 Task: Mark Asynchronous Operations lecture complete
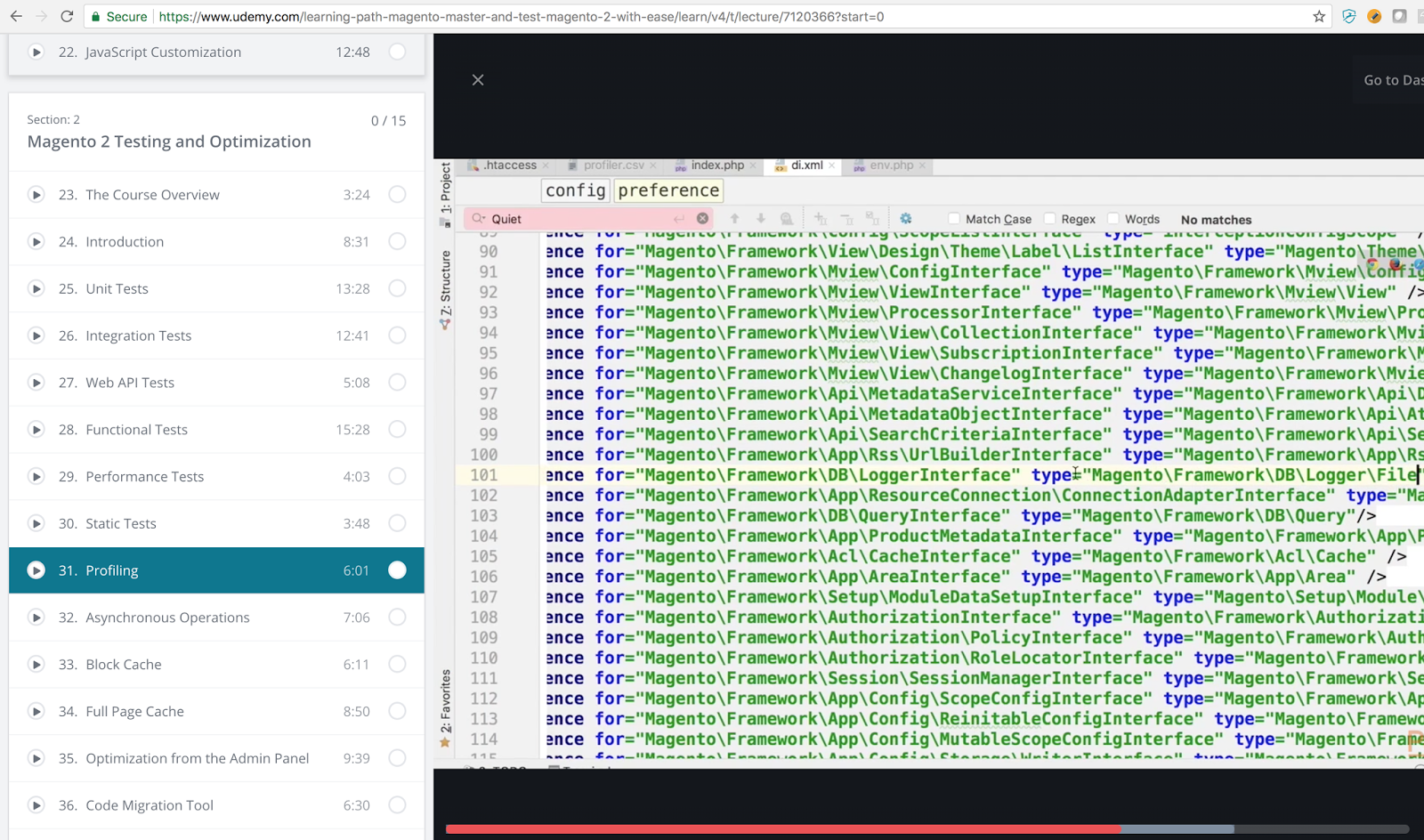point(397,618)
